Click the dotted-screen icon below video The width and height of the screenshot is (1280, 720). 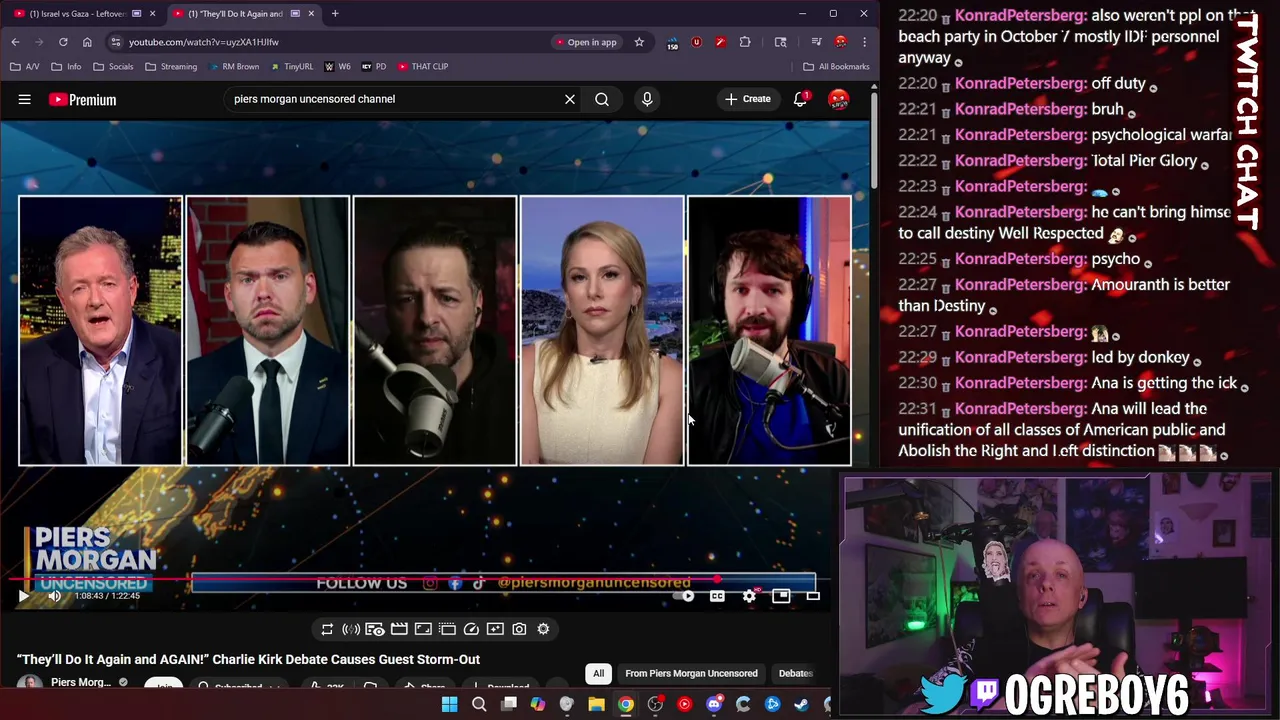pyautogui.click(x=447, y=629)
